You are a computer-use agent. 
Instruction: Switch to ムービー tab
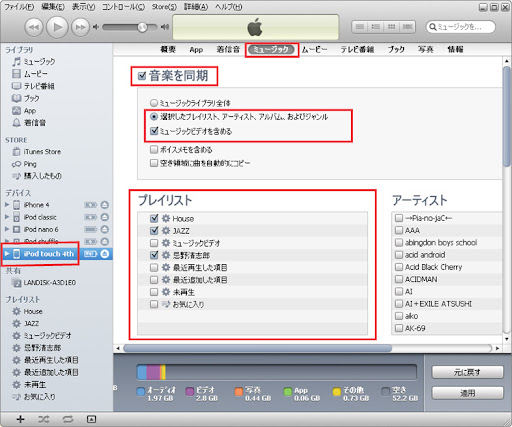[x=314, y=50]
